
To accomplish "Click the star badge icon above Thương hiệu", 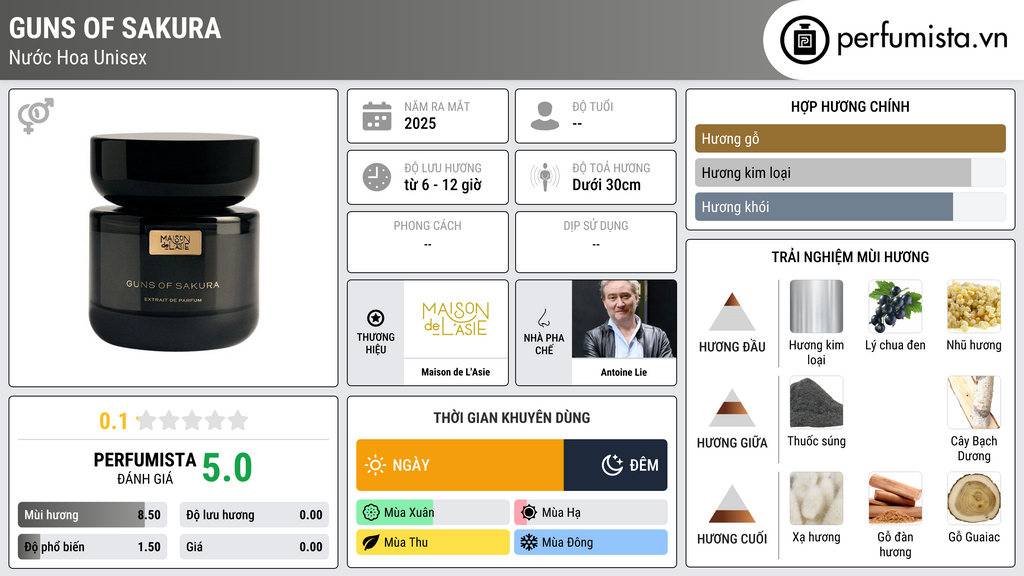I will coord(376,318).
